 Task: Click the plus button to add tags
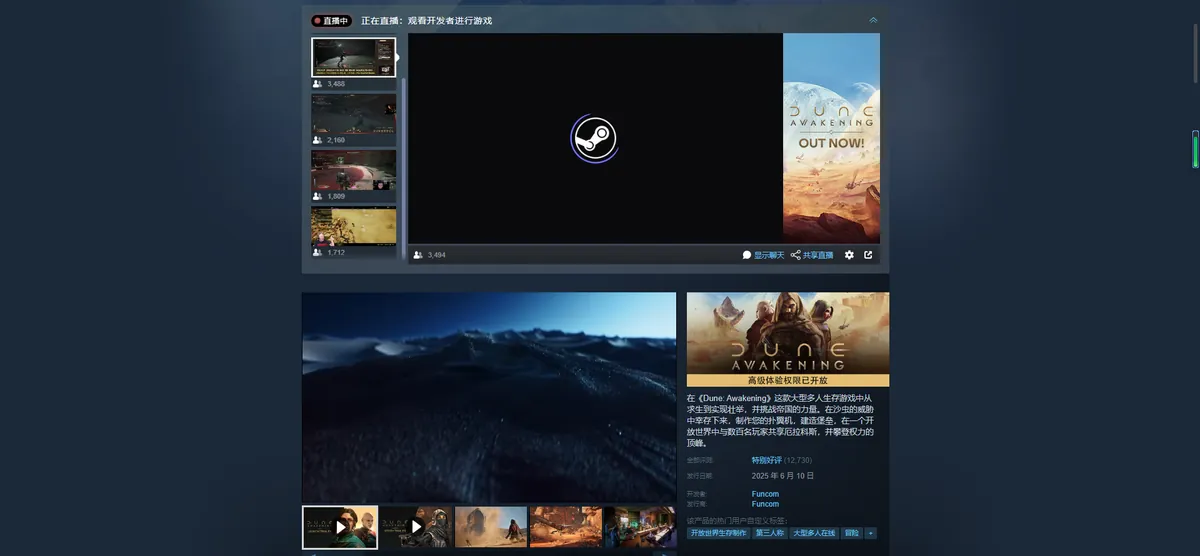pos(870,533)
